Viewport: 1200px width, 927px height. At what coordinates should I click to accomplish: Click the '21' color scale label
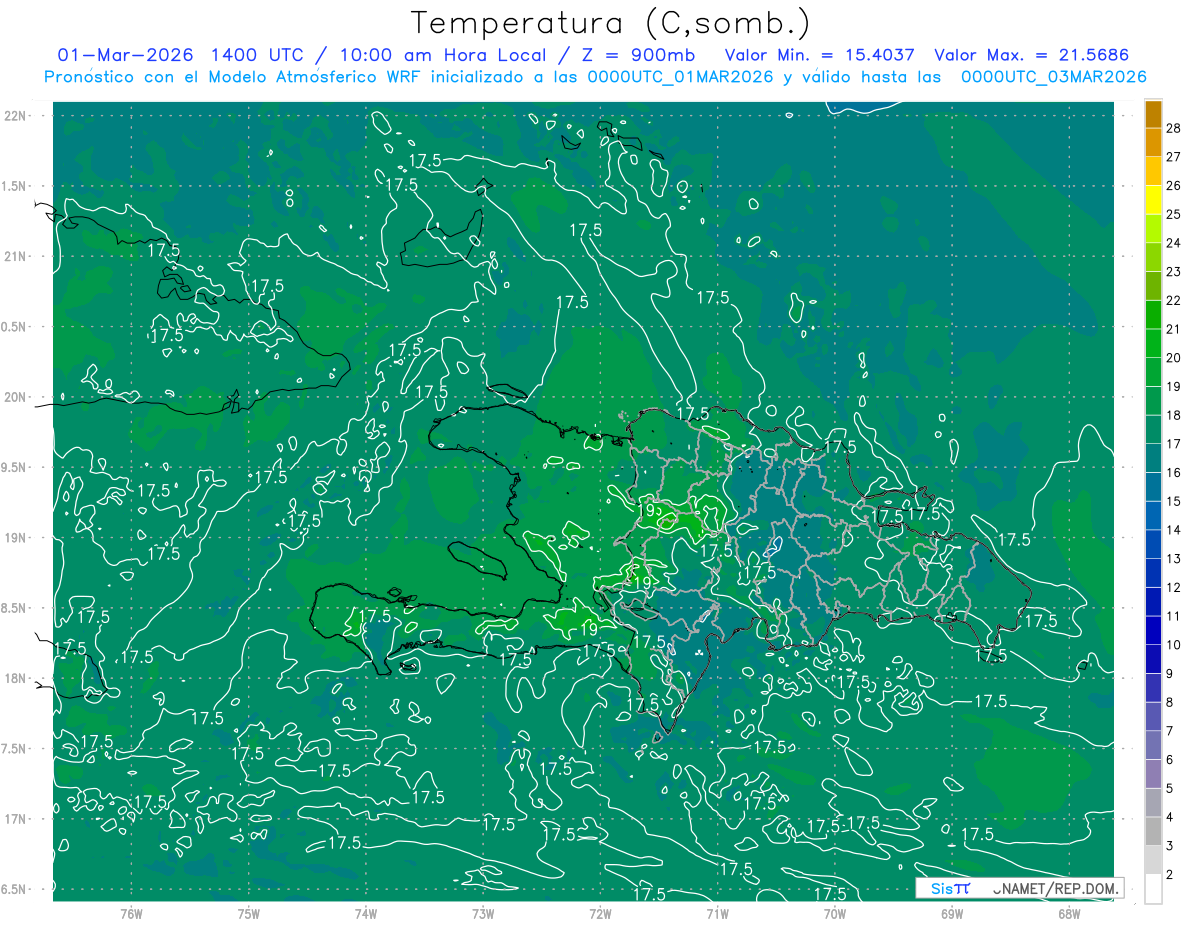(x=1174, y=329)
